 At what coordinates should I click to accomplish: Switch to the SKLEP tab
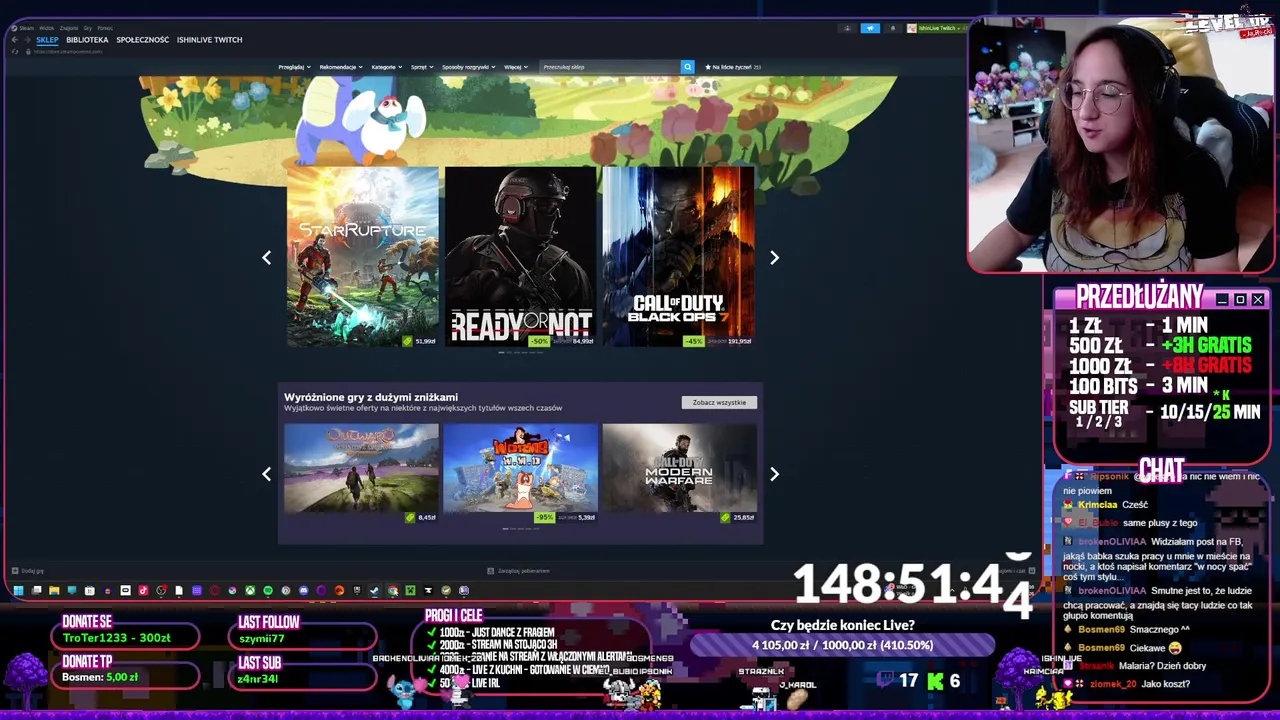point(47,40)
